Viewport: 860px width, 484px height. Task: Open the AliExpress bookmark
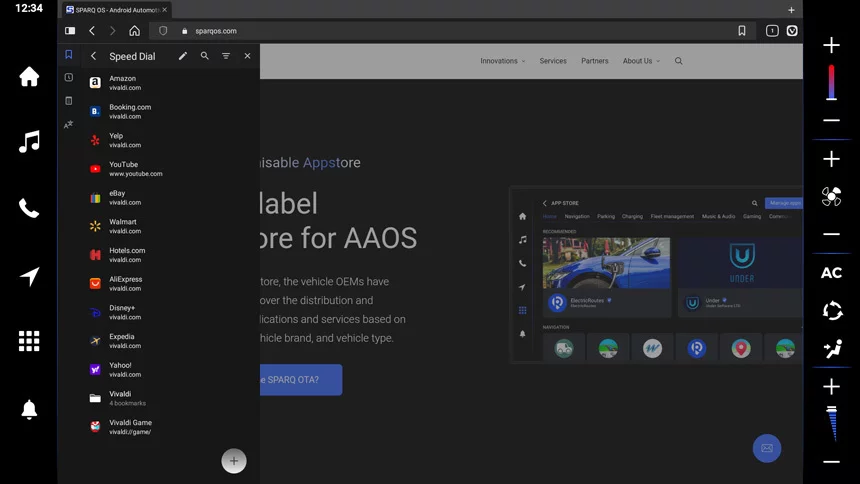(171, 283)
